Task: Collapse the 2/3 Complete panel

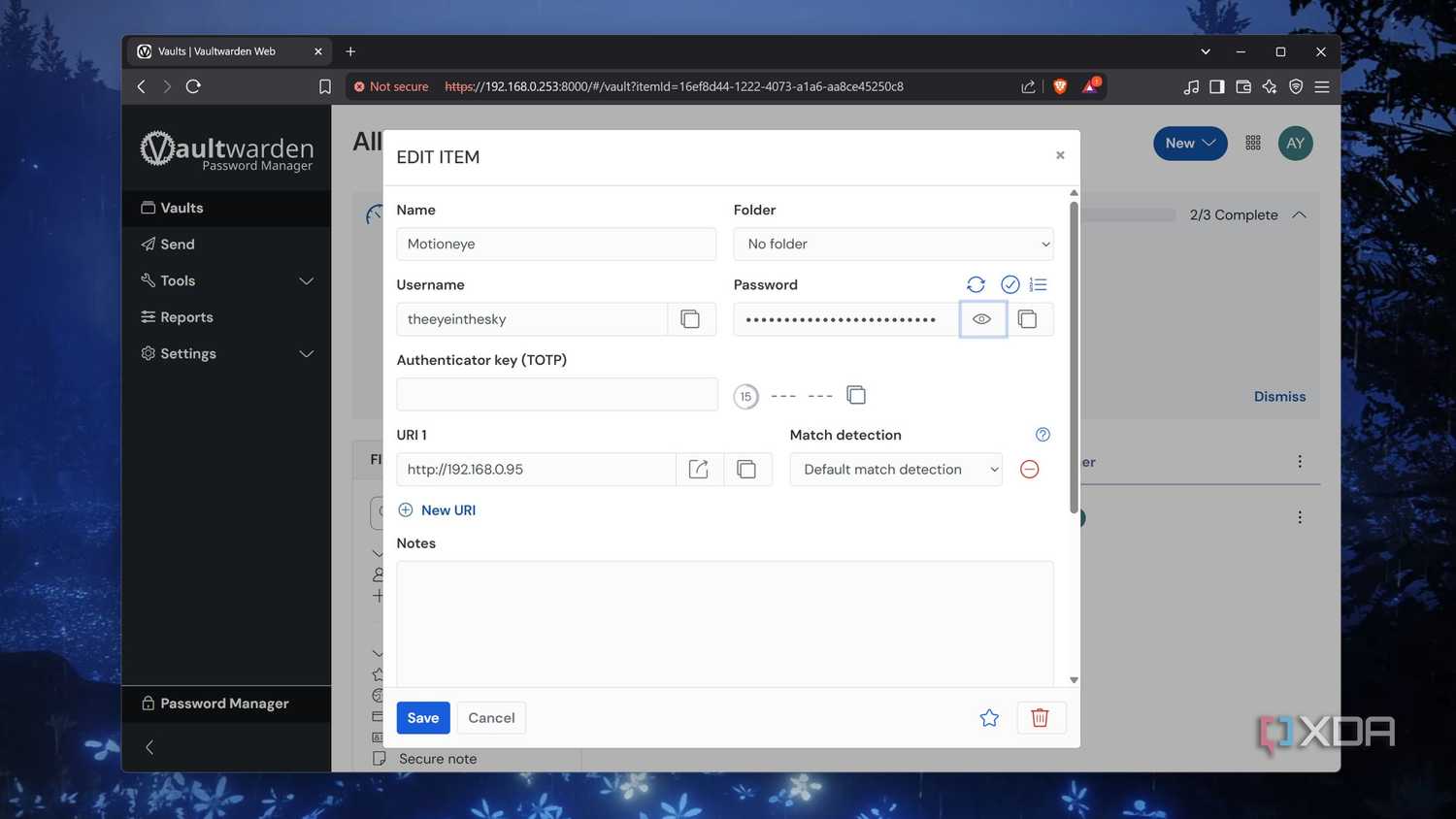Action: click(1299, 214)
